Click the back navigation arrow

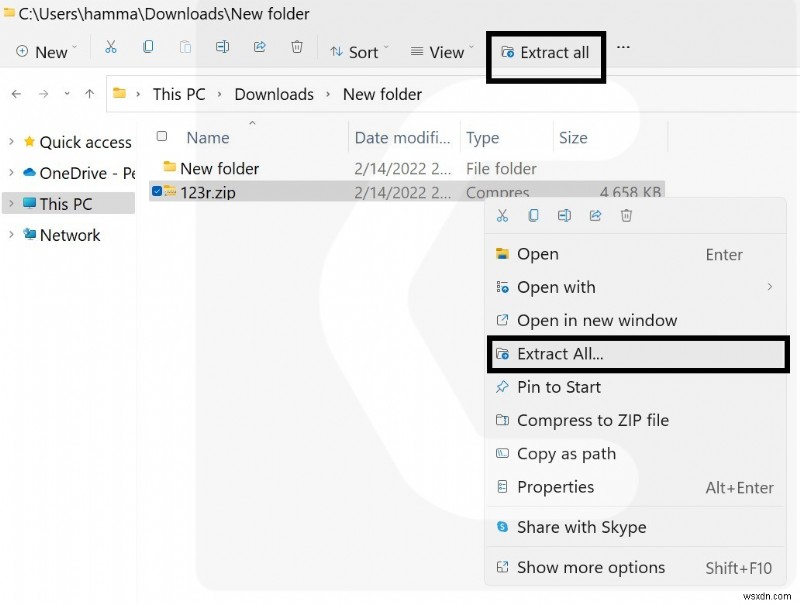coord(16,94)
